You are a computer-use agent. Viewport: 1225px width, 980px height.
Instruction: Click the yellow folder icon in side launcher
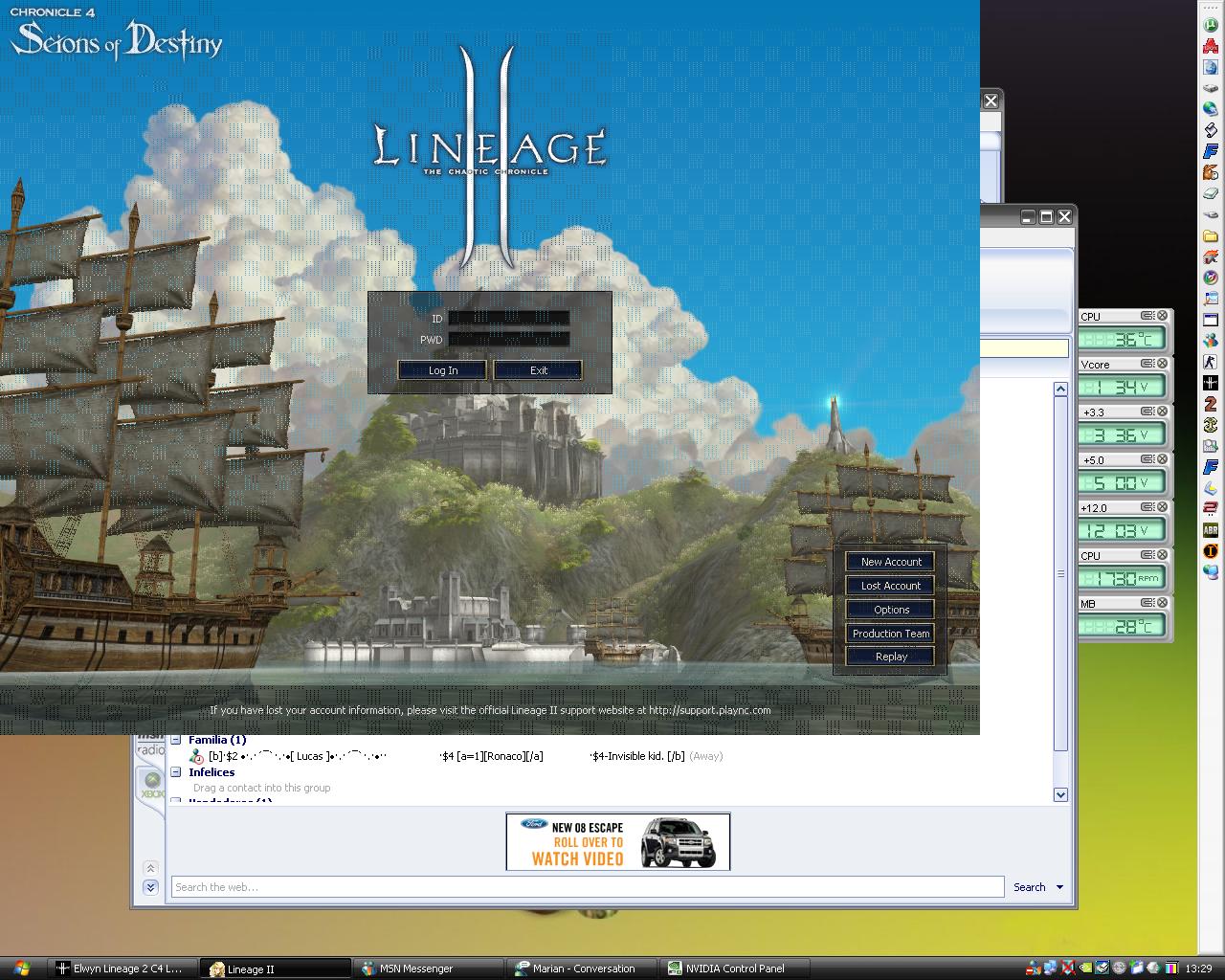pyautogui.click(x=1211, y=235)
